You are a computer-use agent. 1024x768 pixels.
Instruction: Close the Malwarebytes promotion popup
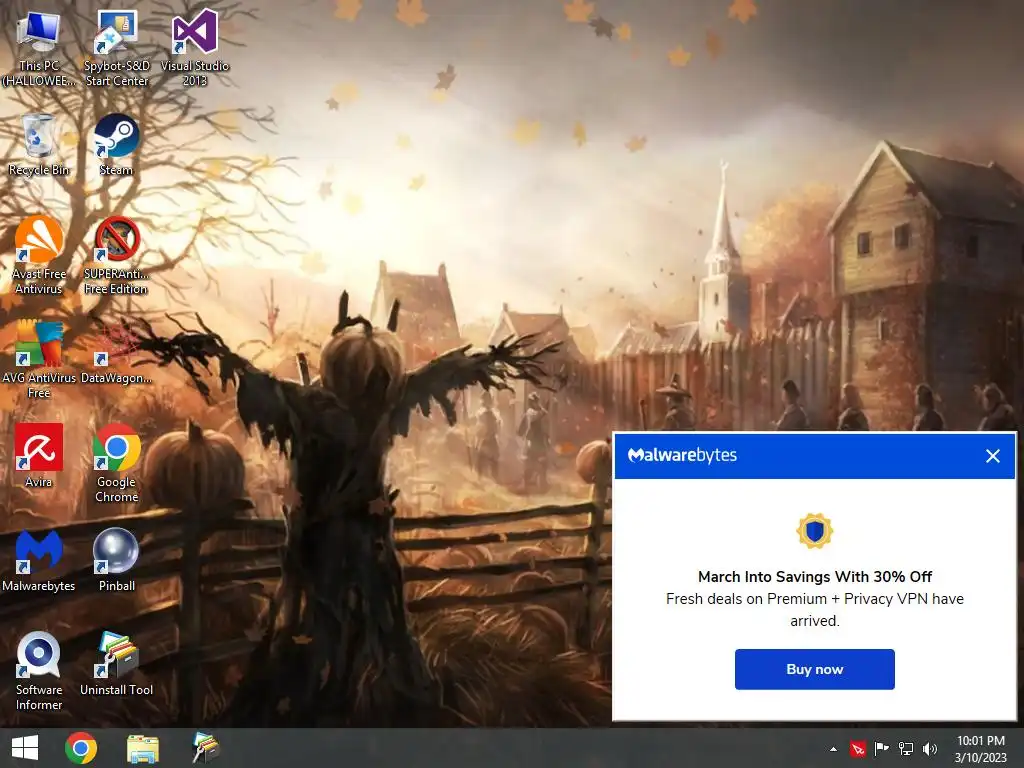[993, 456]
